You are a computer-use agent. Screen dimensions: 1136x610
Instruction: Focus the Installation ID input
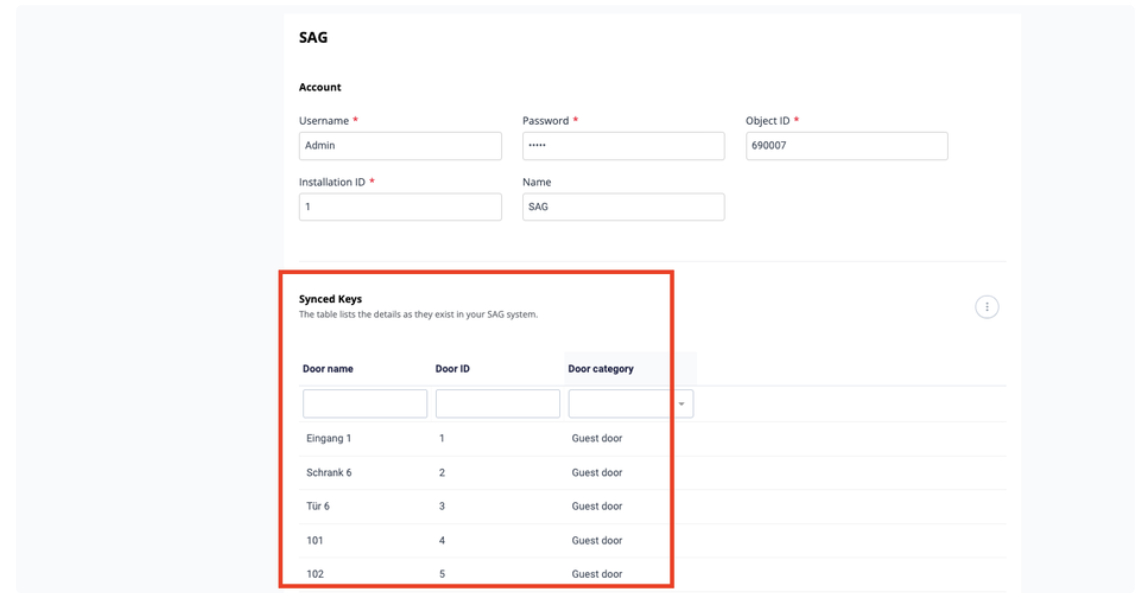coord(399,206)
